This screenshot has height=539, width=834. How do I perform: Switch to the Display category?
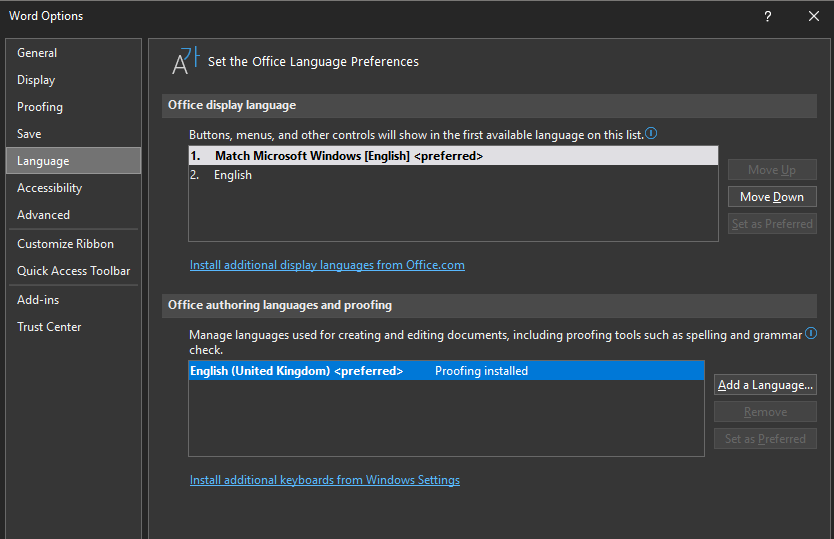pos(73,80)
